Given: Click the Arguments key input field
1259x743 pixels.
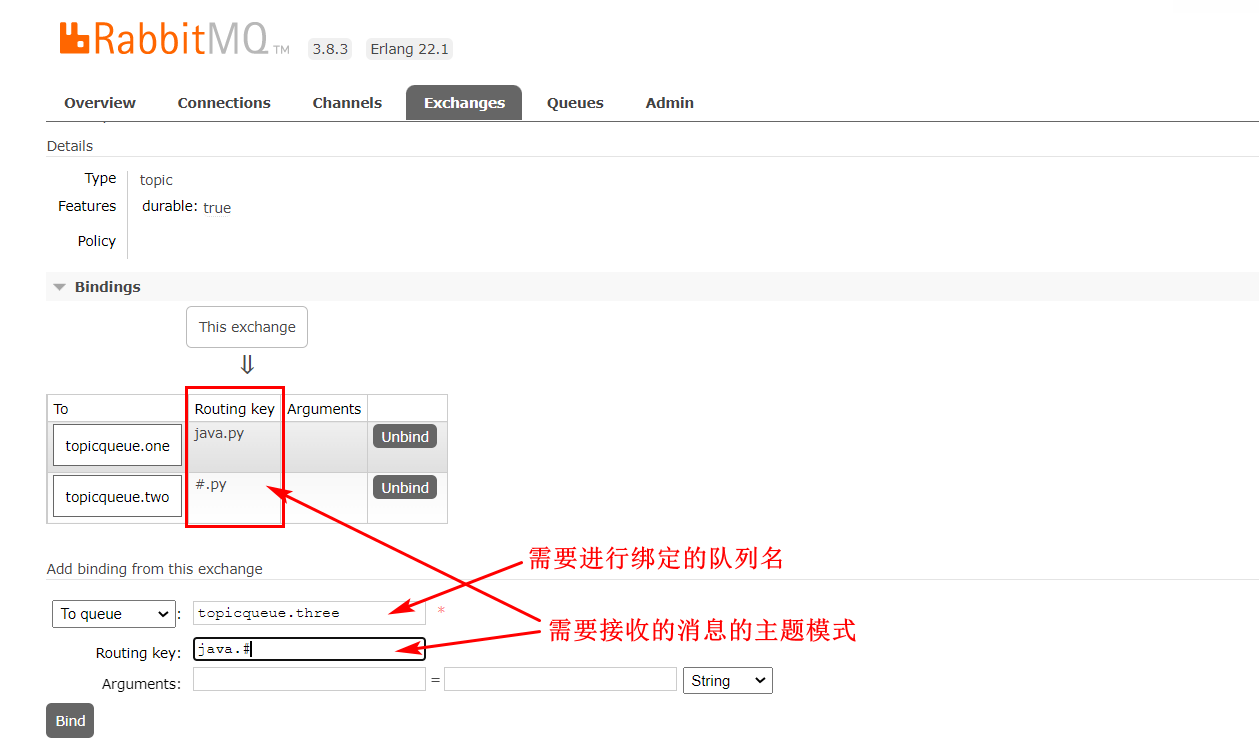Looking at the screenshot, I should 309,680.
